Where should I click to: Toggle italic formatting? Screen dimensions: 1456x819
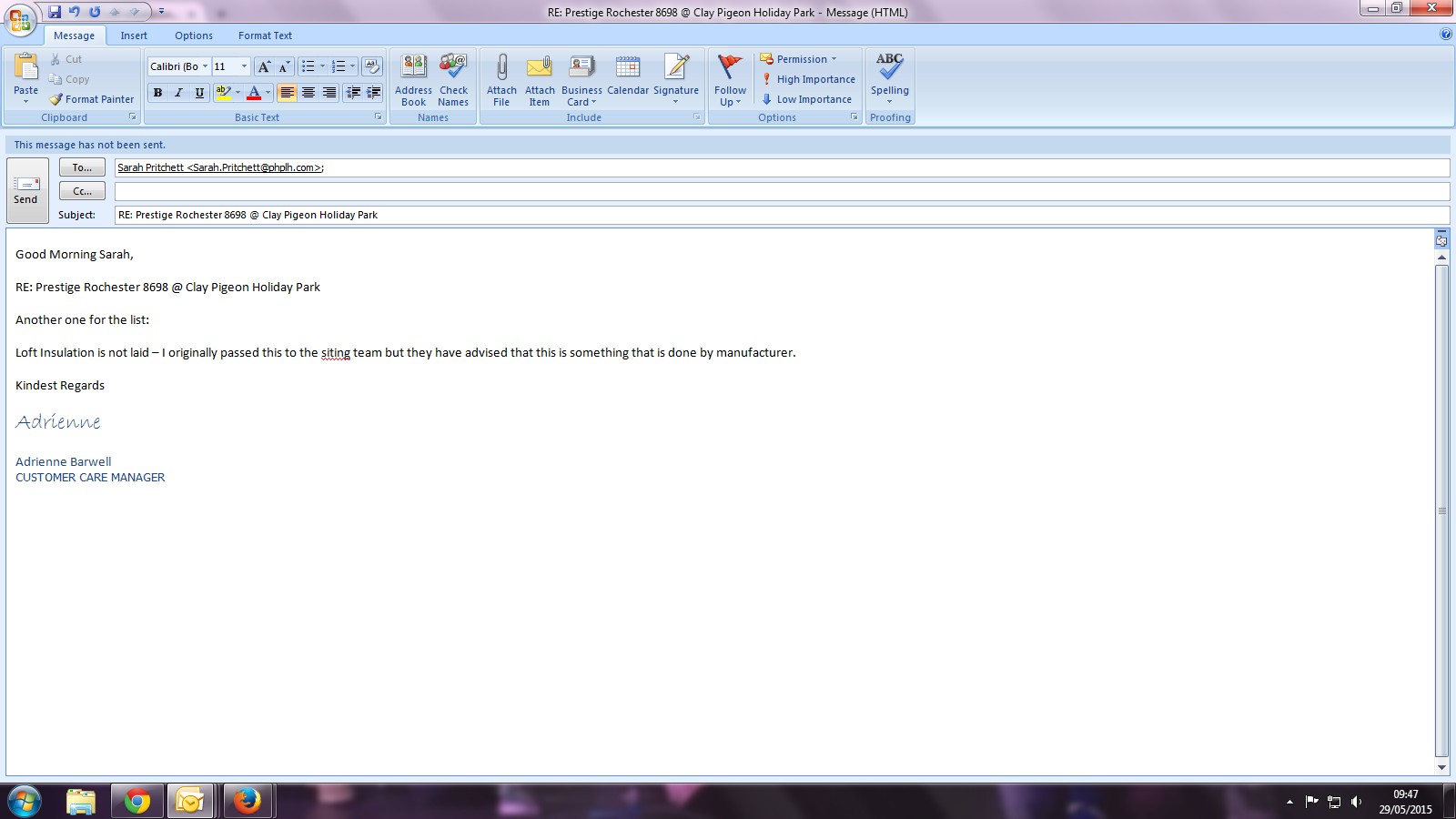(x=178, y=93)
